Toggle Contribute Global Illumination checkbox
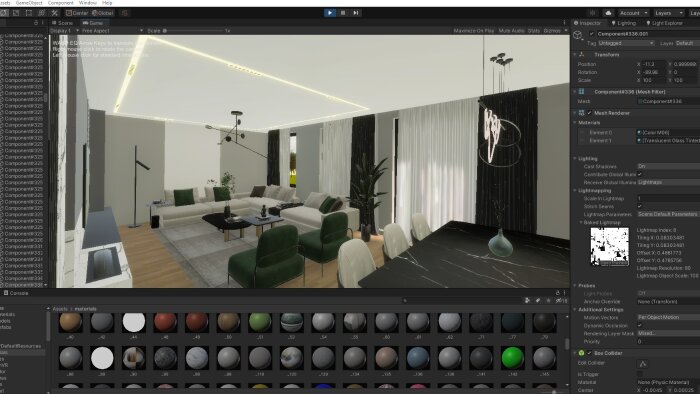This screenshot has height=394, width=700. [x=640, y=174]
